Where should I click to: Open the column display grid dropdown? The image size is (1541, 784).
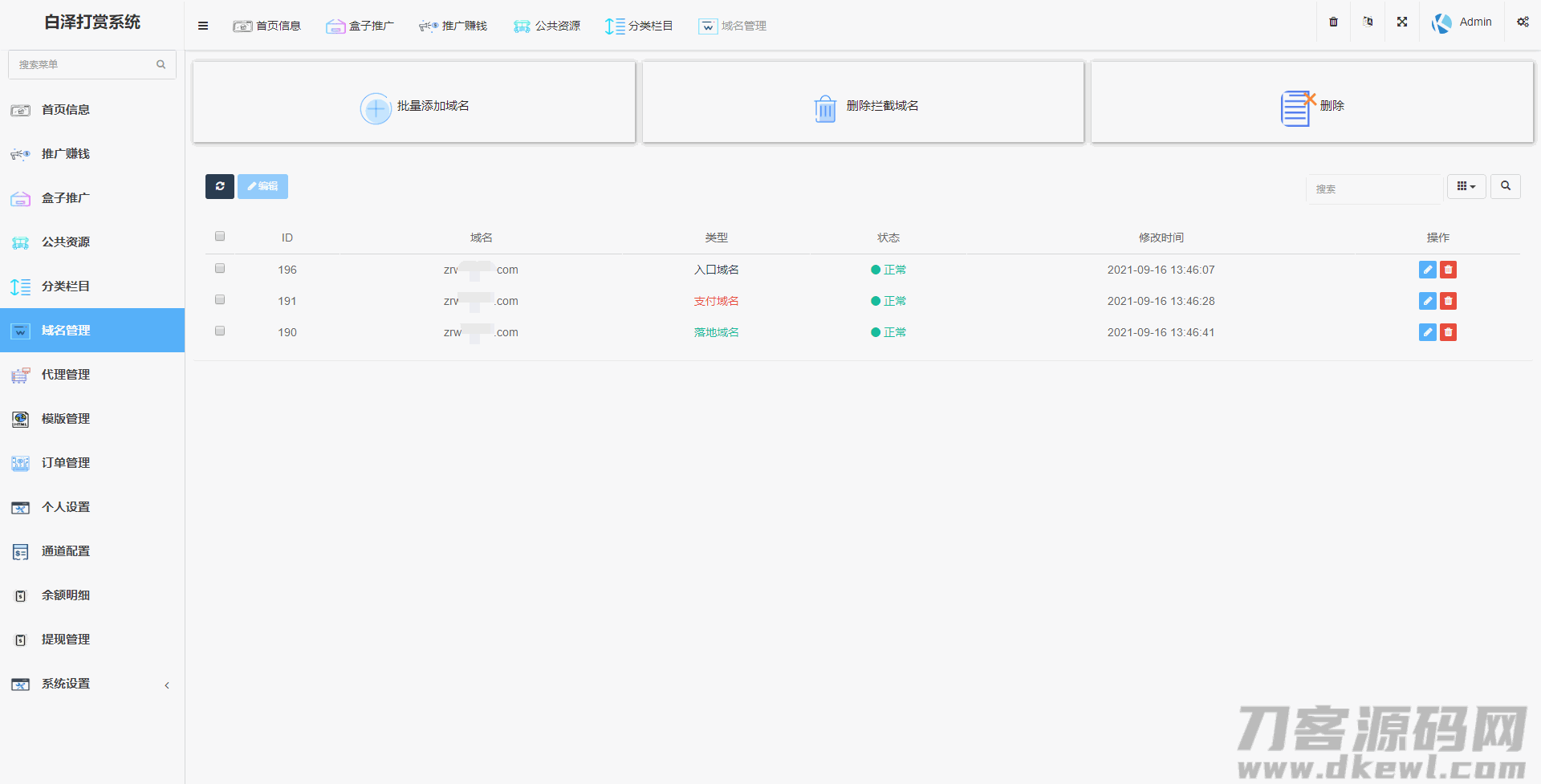[1466, 186]
